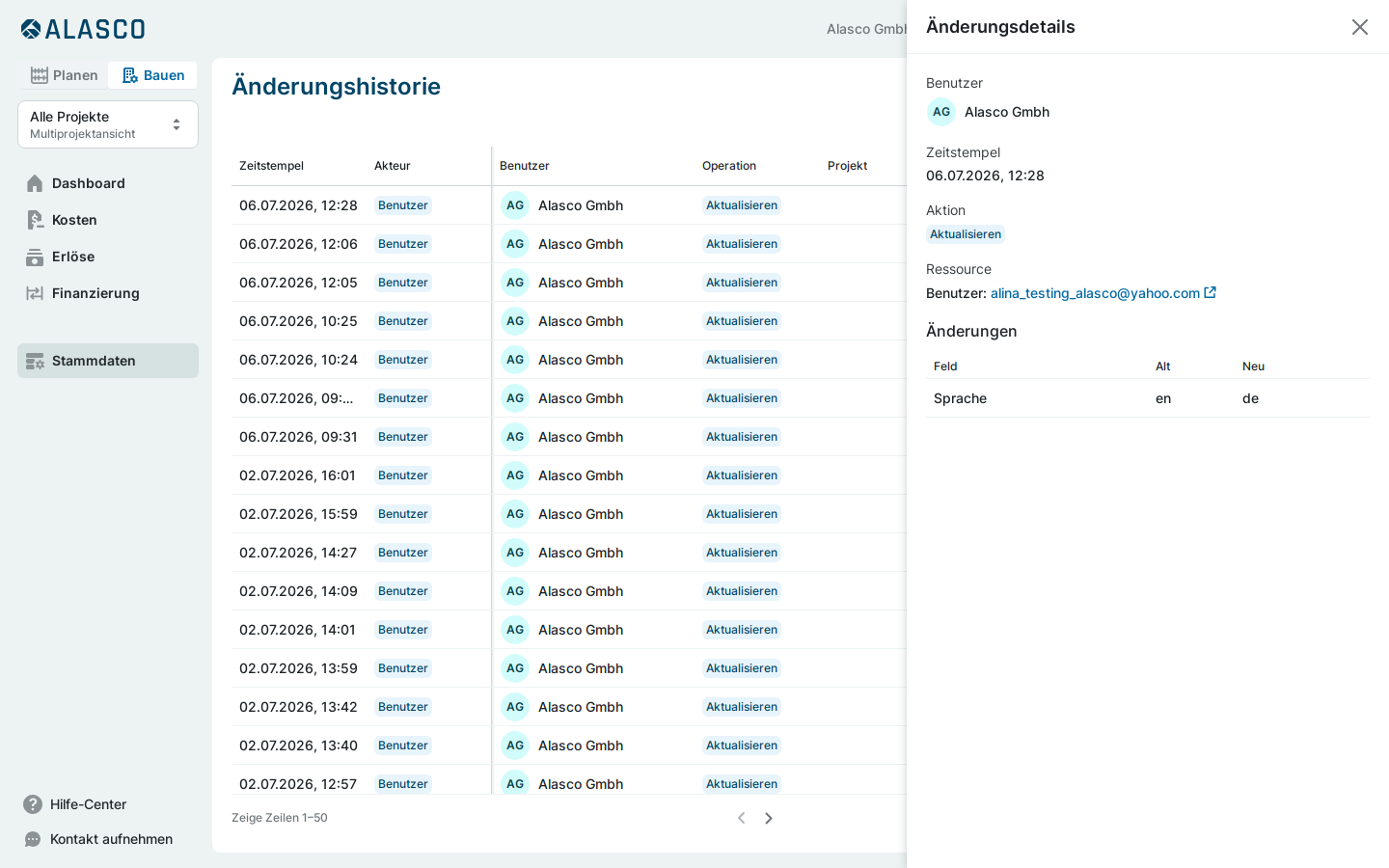
Task: Click the Finanzierung icon
Action: (35, 293)
